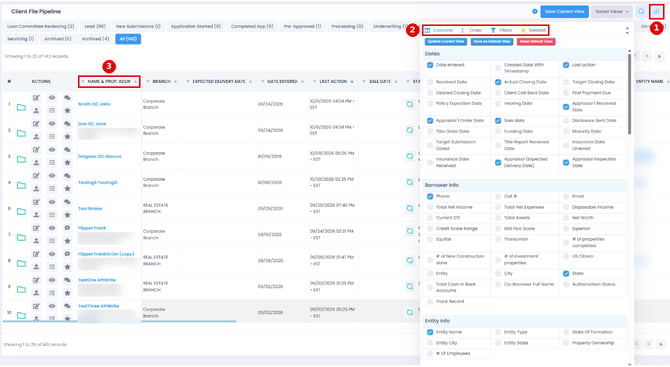Image resolution: width=670 pixels, height=367 pixels.
Task: Open folder icon for Smith DC John row
Action: coord(21,107)
